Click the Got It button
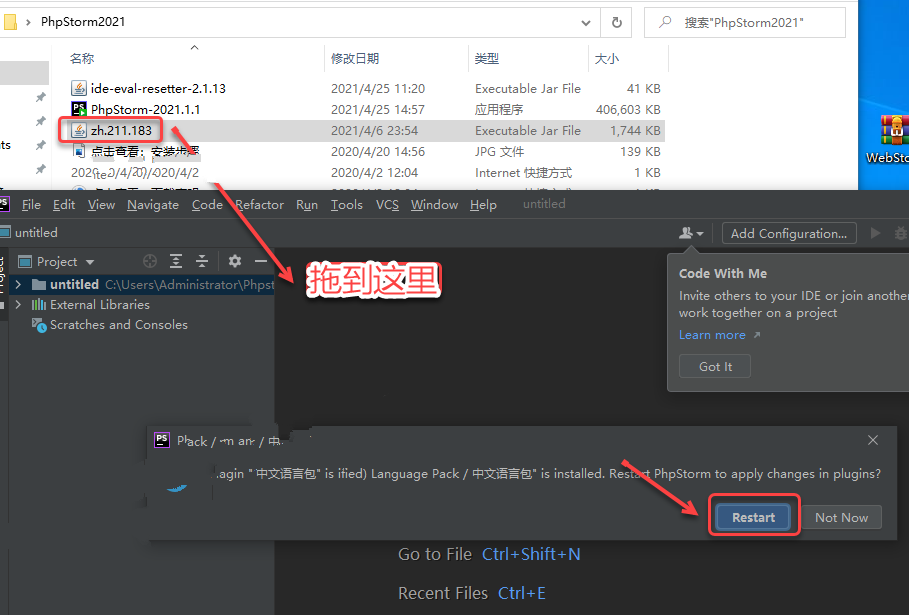Screen dimensions: 909x615 (715, 366)
